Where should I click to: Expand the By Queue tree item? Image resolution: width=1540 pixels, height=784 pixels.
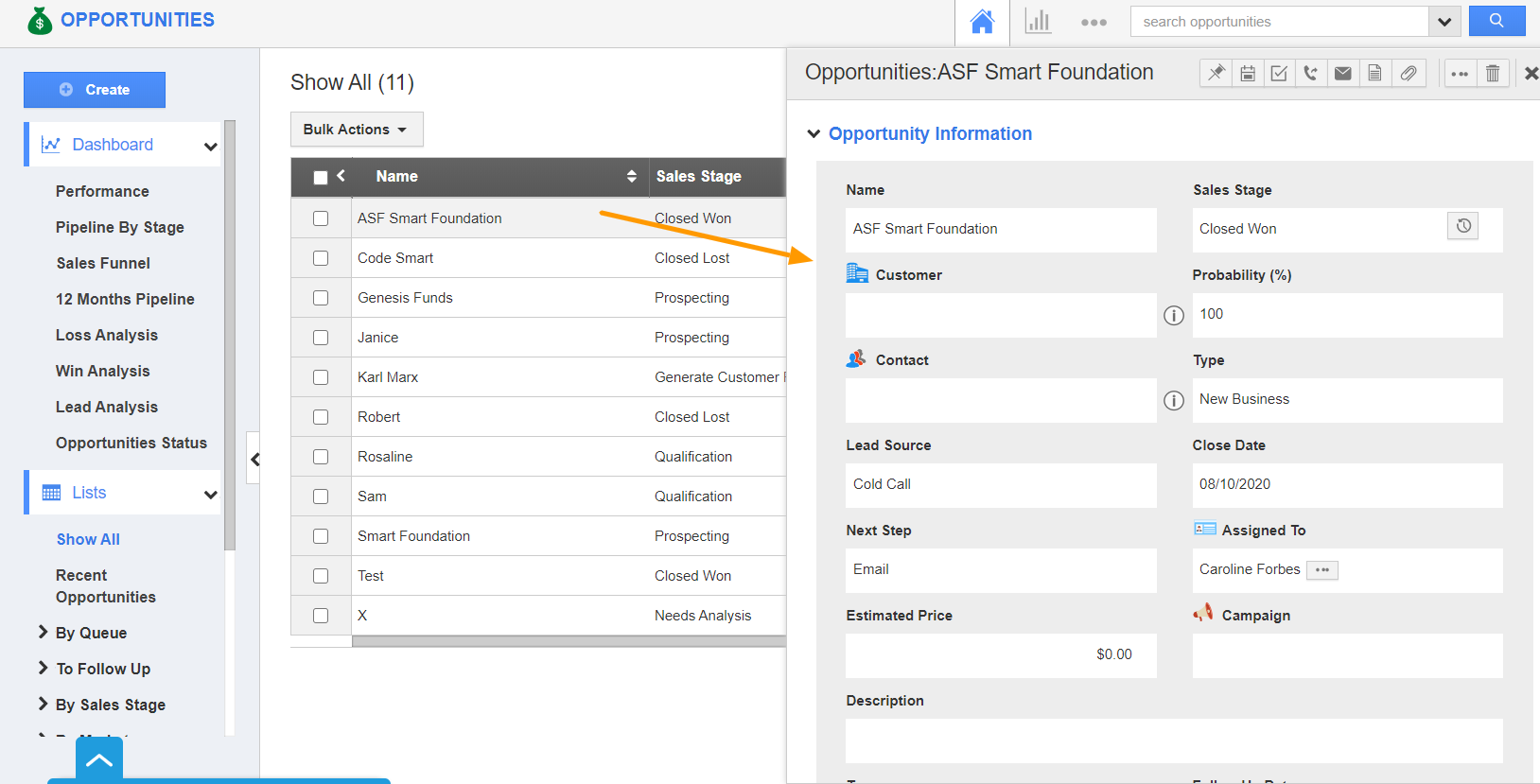coord(43,633)
